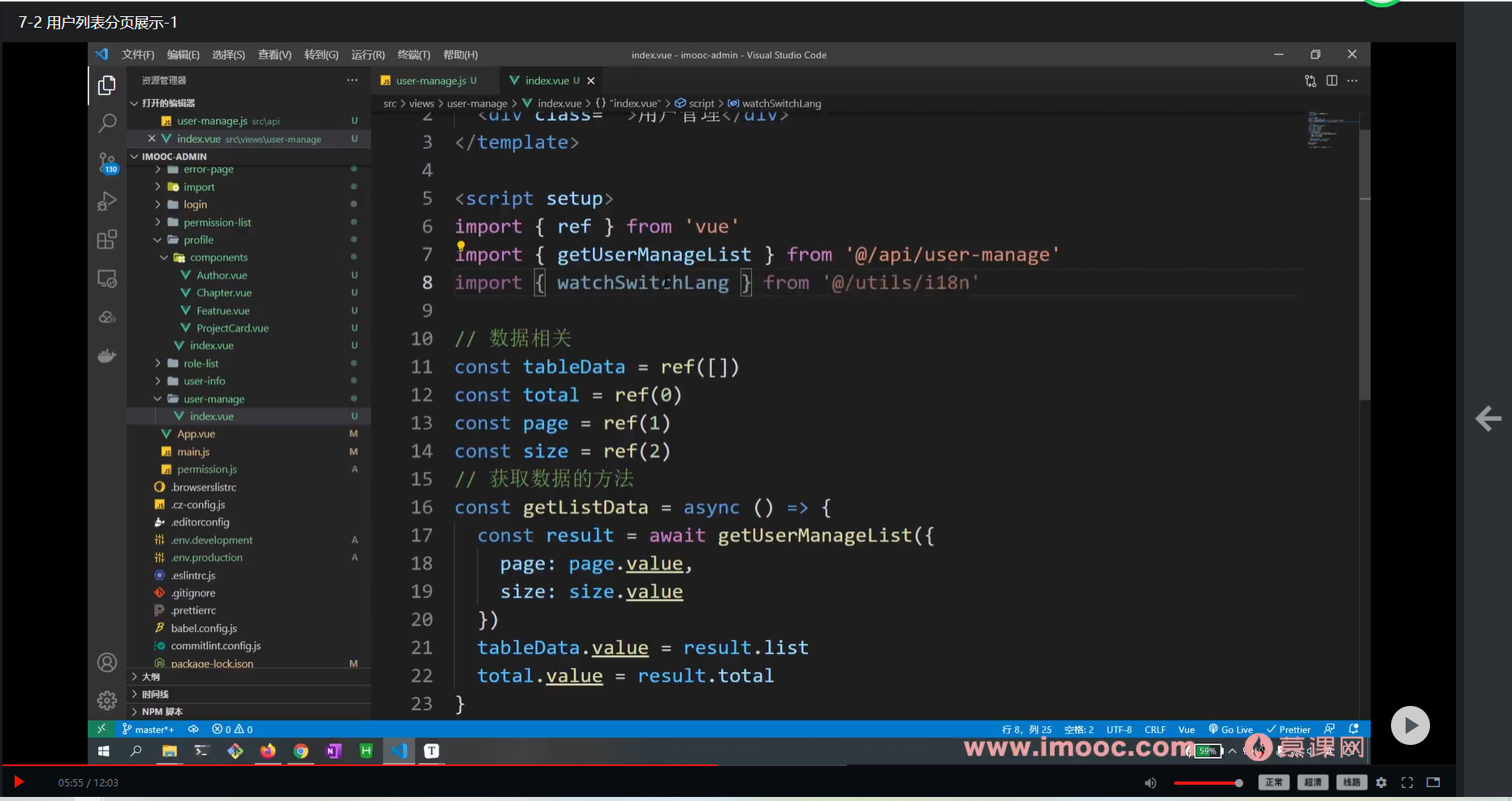The width and height of the screenshot is (1512, 801).
Task: Click the green remote window indicator
Action: [x=101, y=730]
